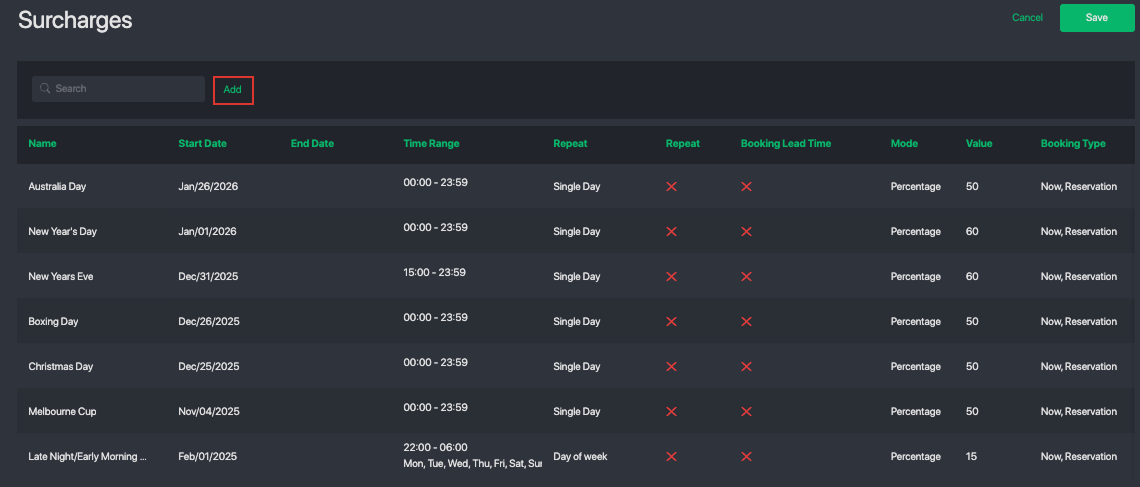1140x487 pixels.
Task: Click Late Night row's Repeat red X icon
Action: click(x=672, y=456)
